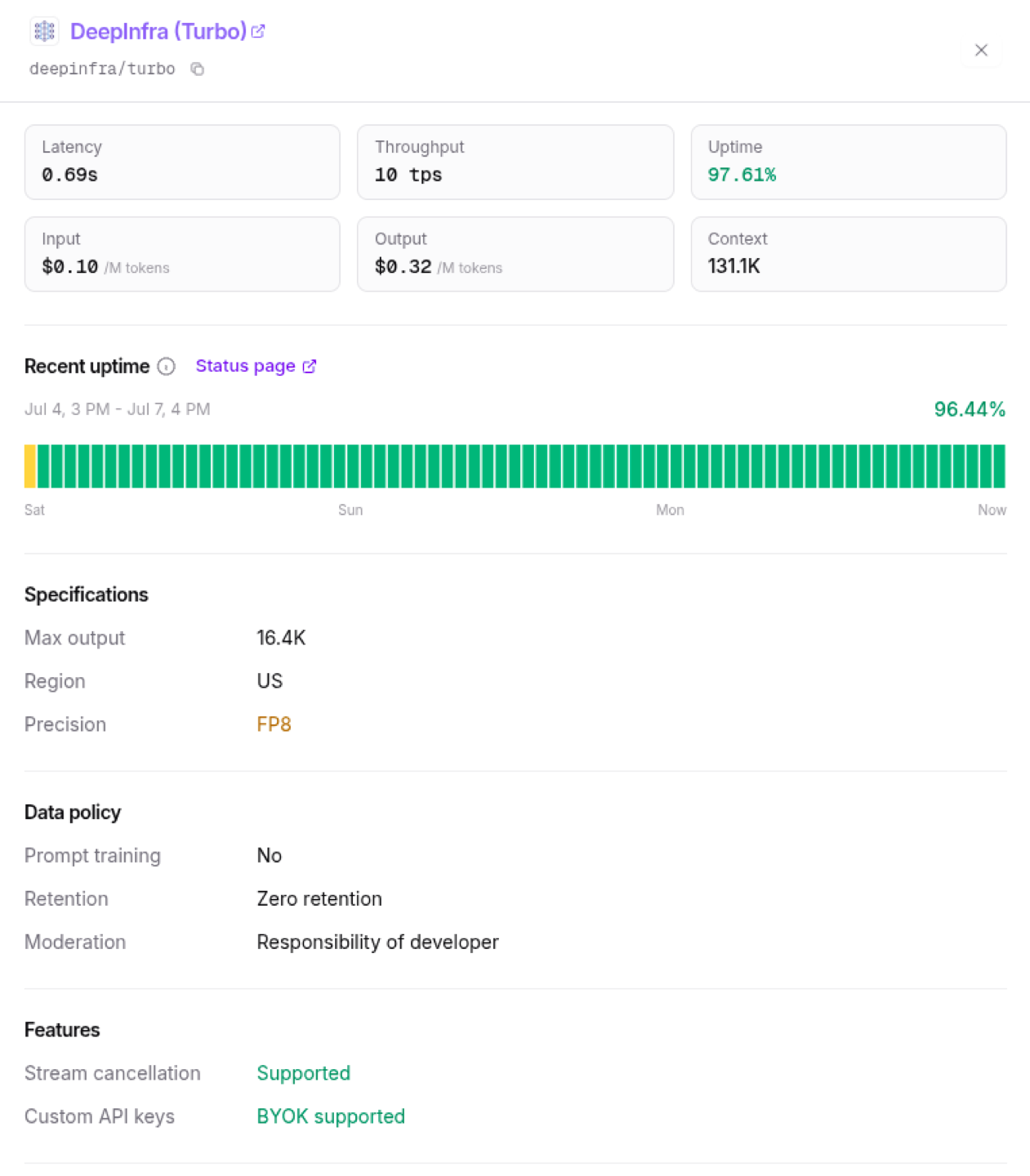1030x1176 pixels.
Task: Open the external link icon beside DeepInfra (Turbo)
Action: click(258, 31)
